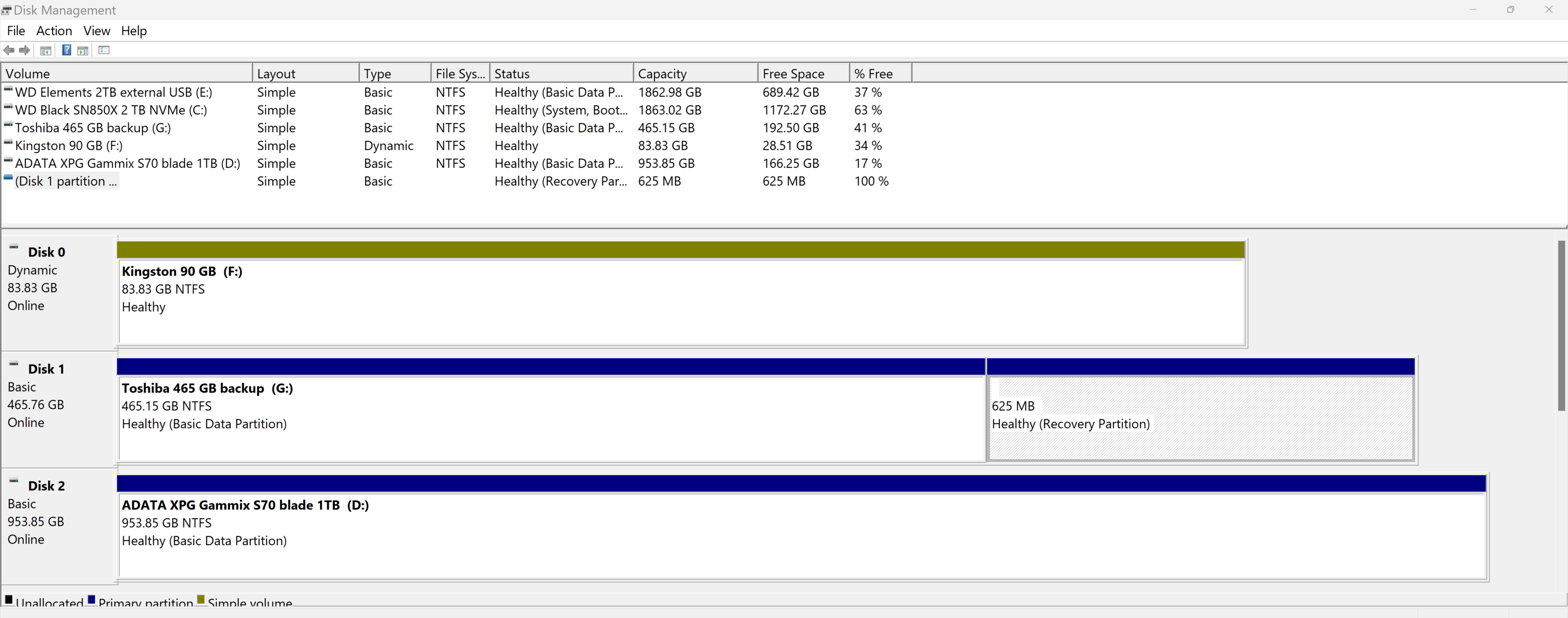This screenshot has width=1568, height=618.
Task: Click the Forward arrow toolbar icon
Action: click(24, 50)
